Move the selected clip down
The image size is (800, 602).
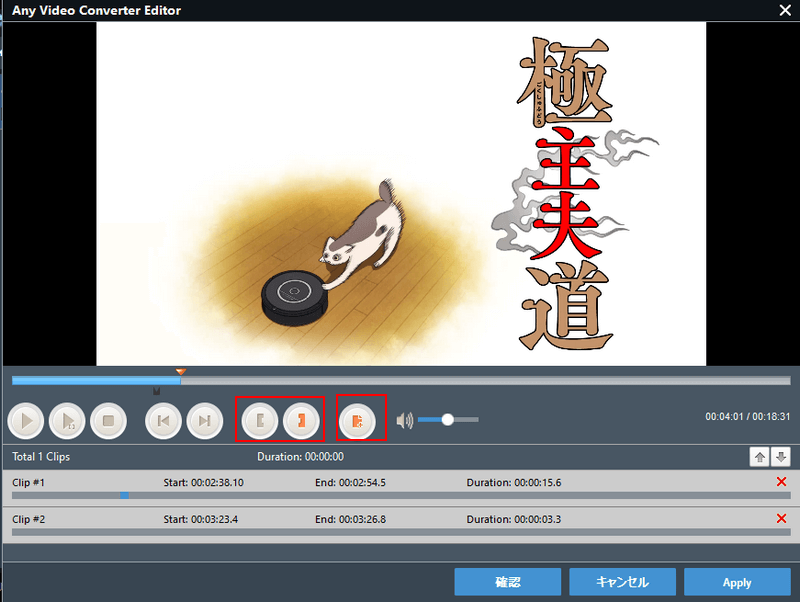pyautogui.click(x=781, y=457)
